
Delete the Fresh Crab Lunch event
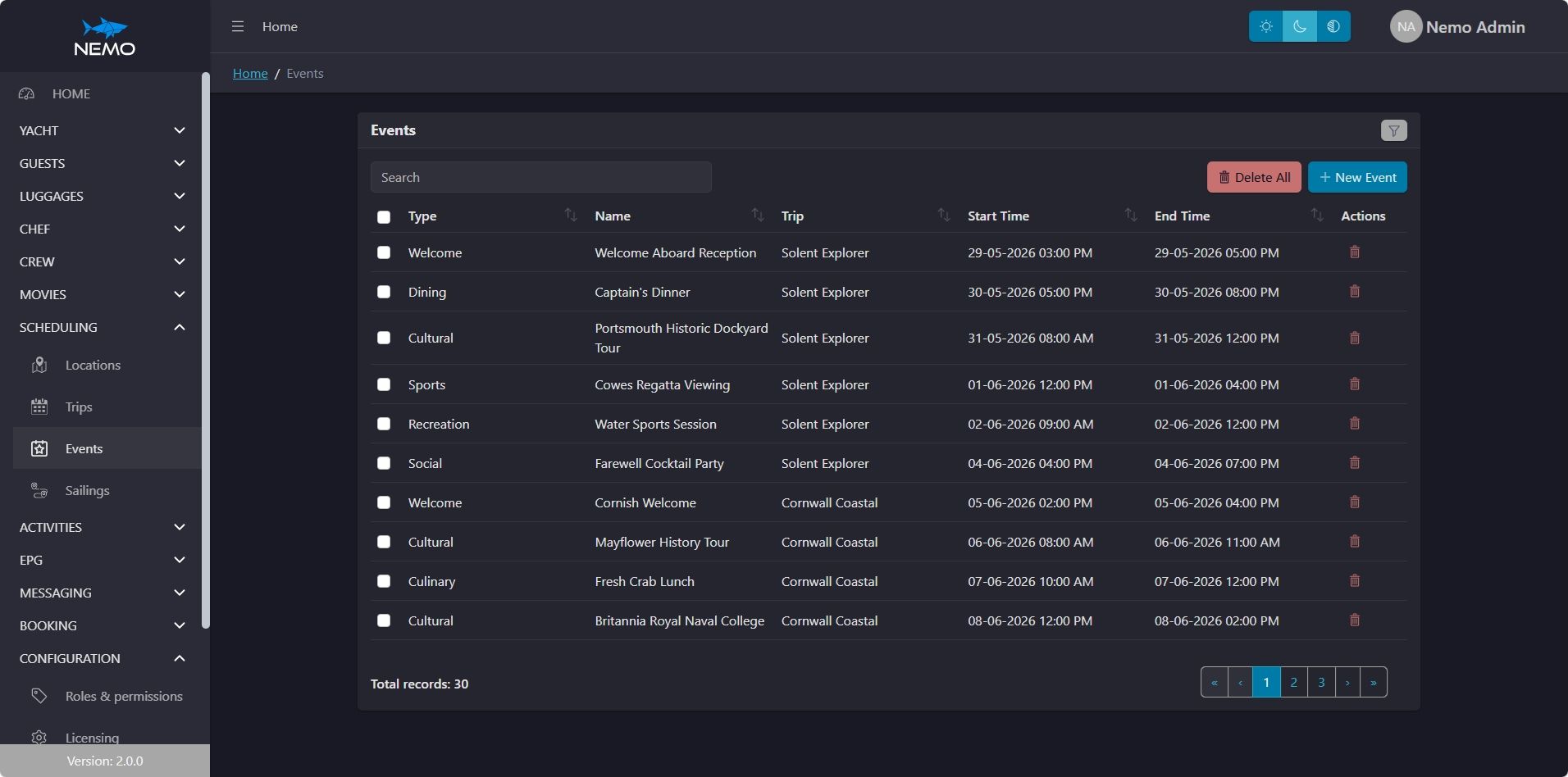1355,581
